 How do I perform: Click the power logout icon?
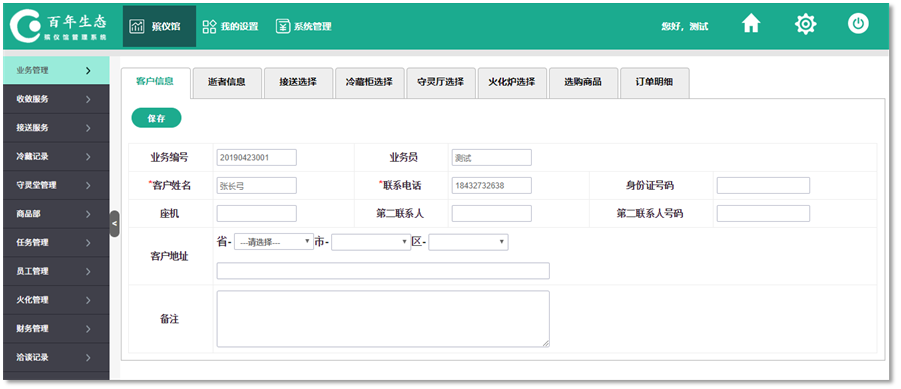tap(858, 24)
